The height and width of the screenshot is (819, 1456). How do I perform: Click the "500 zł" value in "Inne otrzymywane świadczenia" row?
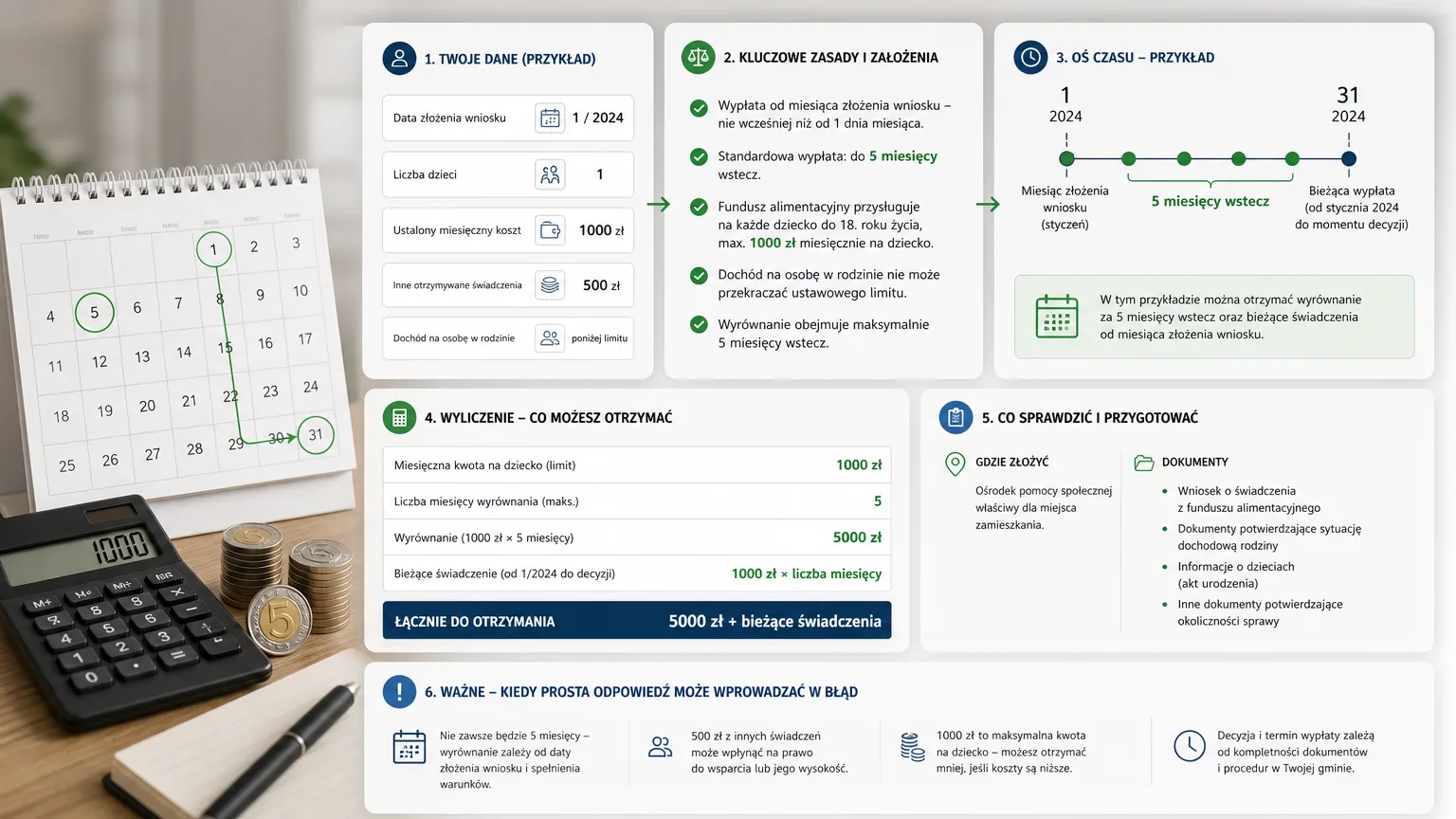tap(601, 285)
